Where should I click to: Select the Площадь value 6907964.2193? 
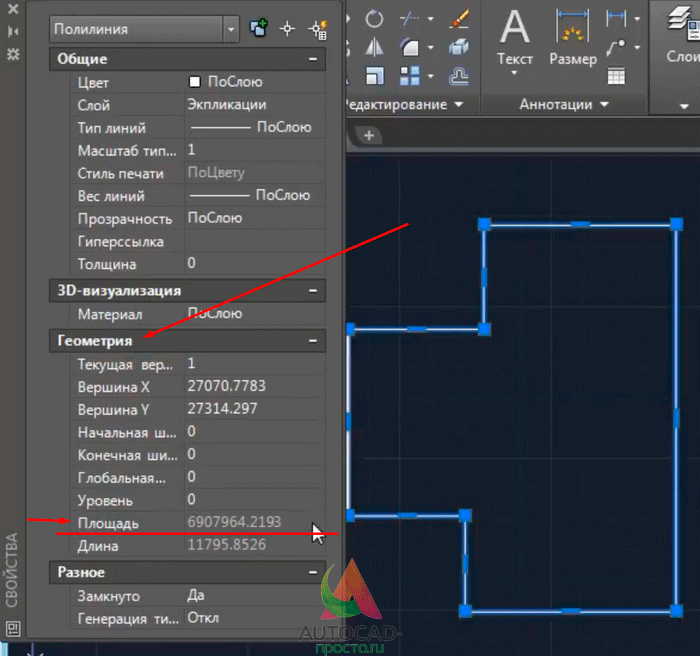pyautogui.click(x=234, y=522)
